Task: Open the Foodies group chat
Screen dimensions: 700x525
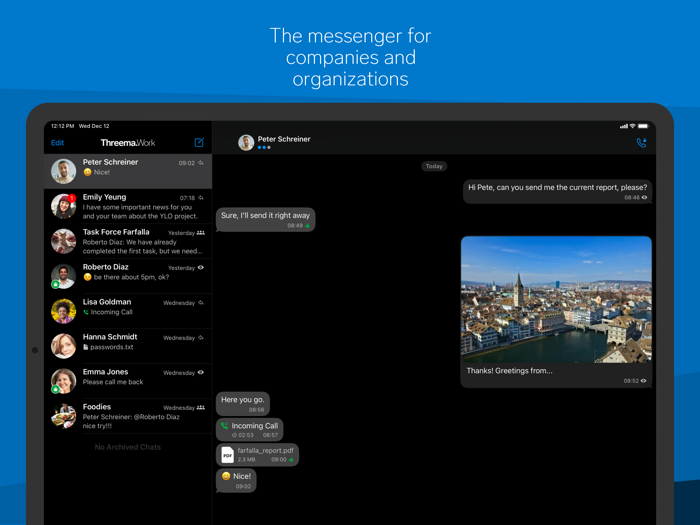Action: click(x=128, y=416)
